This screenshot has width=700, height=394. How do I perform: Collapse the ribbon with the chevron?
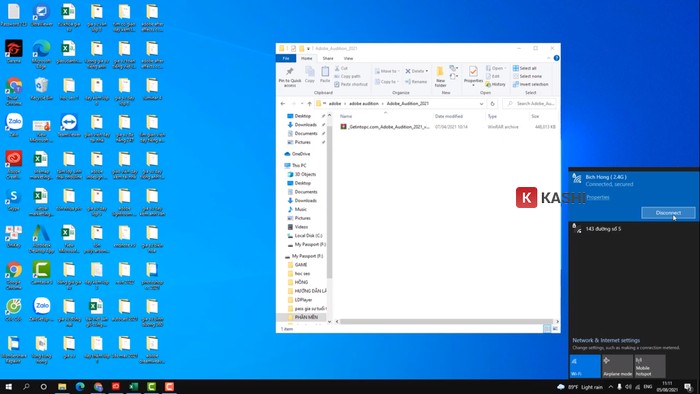(549, 58)
